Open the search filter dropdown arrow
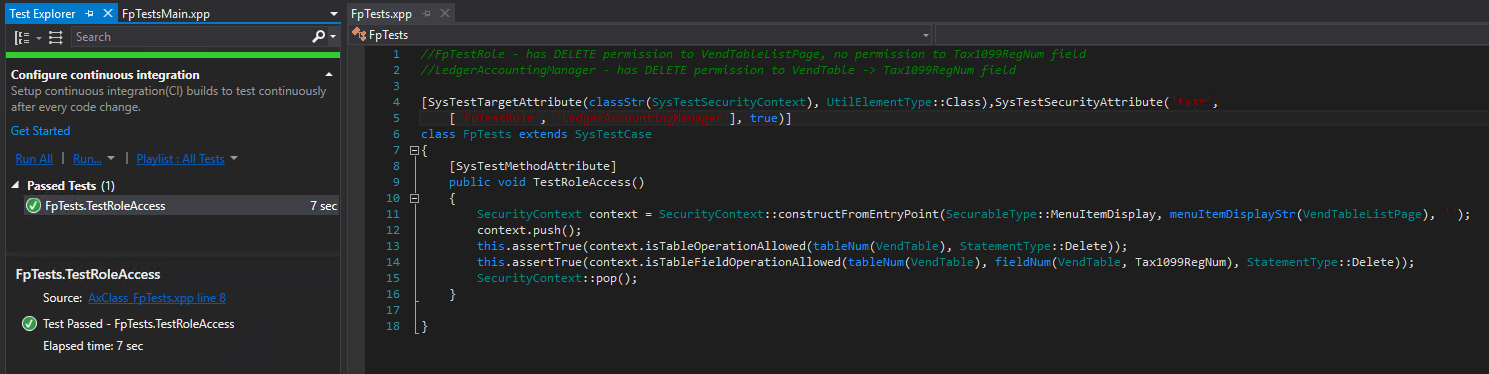This screenshot has height=374, width=1489. 333,37
